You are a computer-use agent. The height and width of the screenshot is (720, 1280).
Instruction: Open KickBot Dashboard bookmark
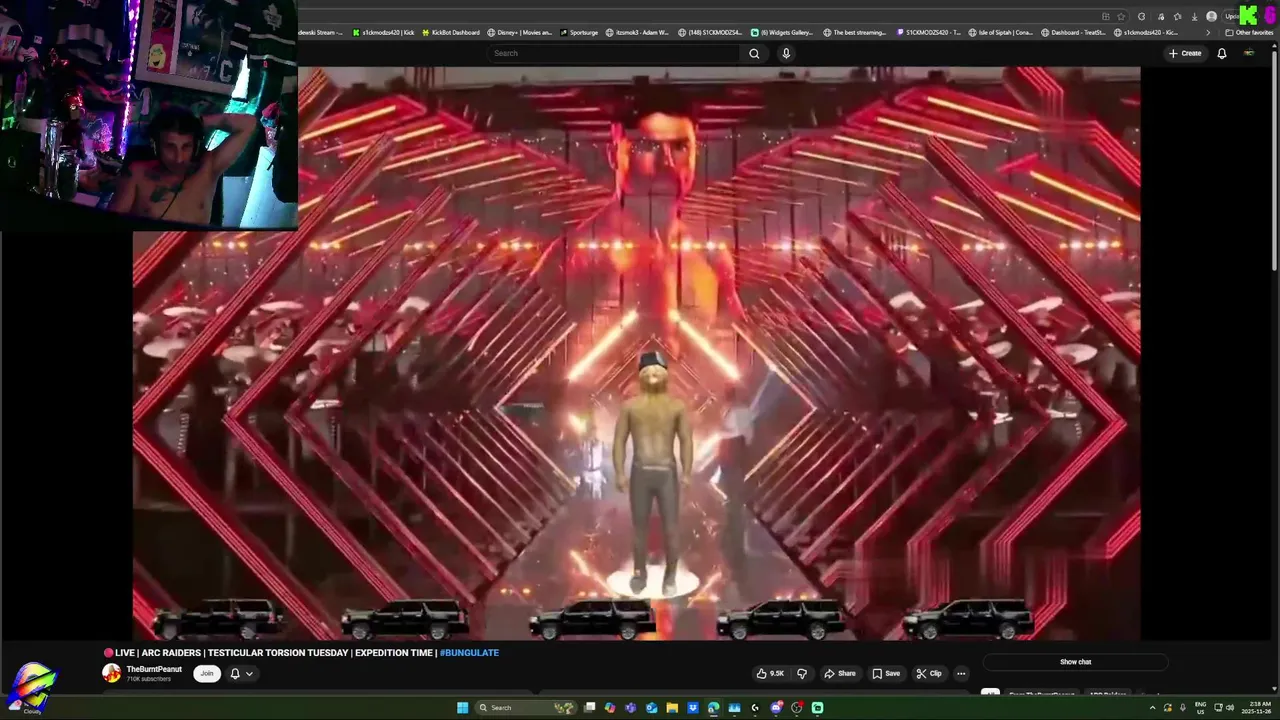tap(450, 32)
